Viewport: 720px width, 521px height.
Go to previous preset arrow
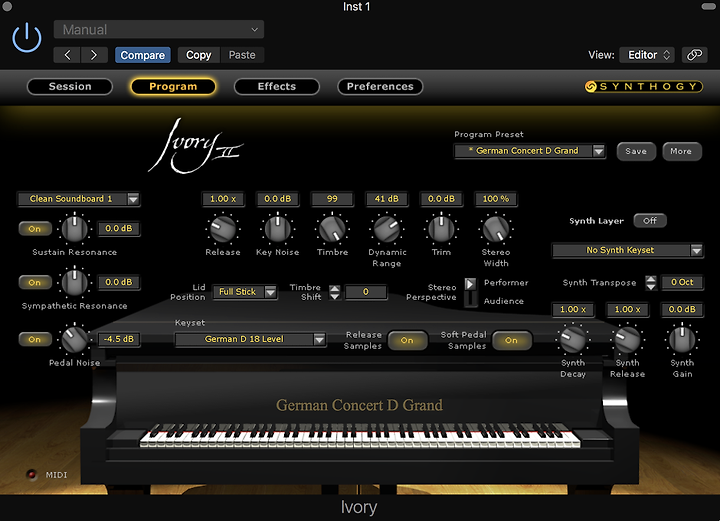click(67, 55)
